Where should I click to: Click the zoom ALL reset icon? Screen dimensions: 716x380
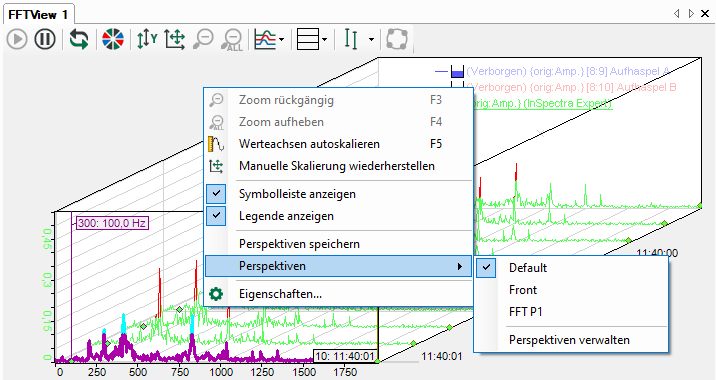click(232, 40)
